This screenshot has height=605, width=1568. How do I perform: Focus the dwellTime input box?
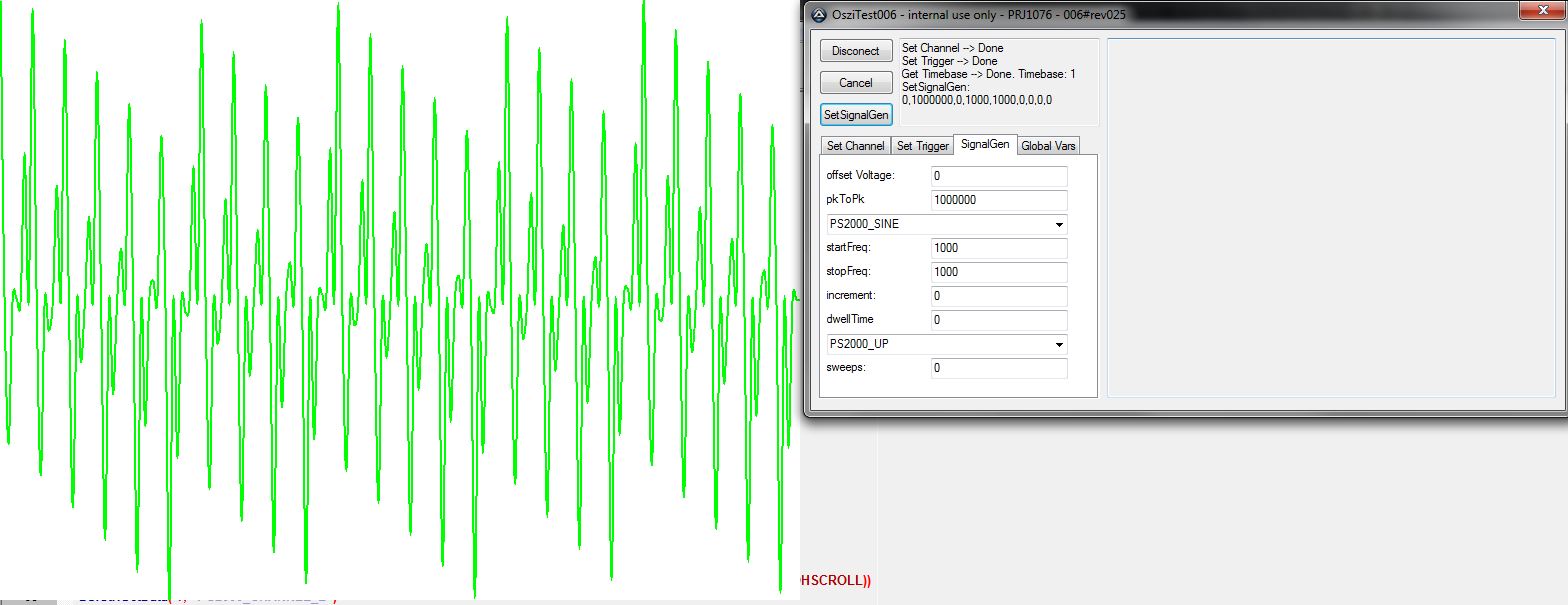pos(998,320)
